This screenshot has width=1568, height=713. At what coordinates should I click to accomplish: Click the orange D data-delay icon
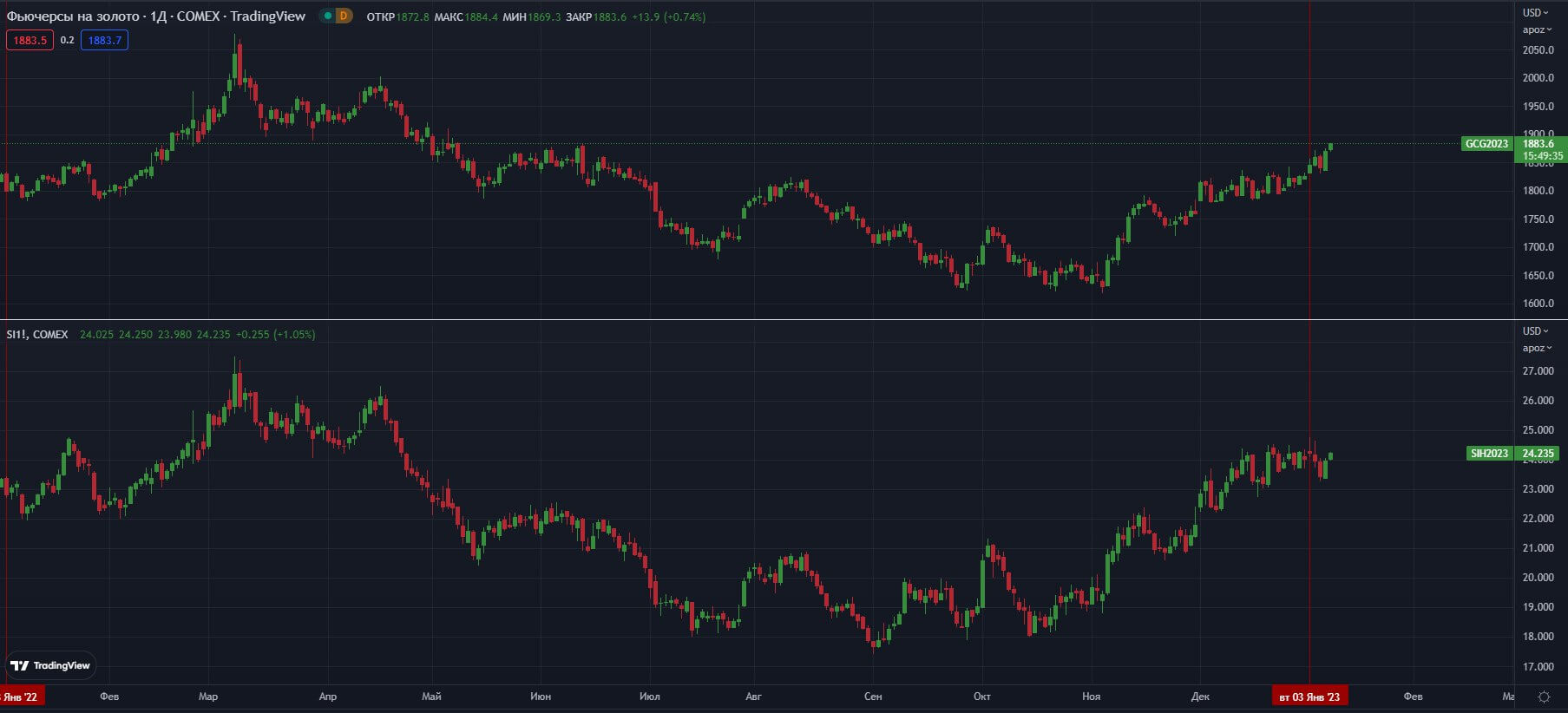click(344, 16)
